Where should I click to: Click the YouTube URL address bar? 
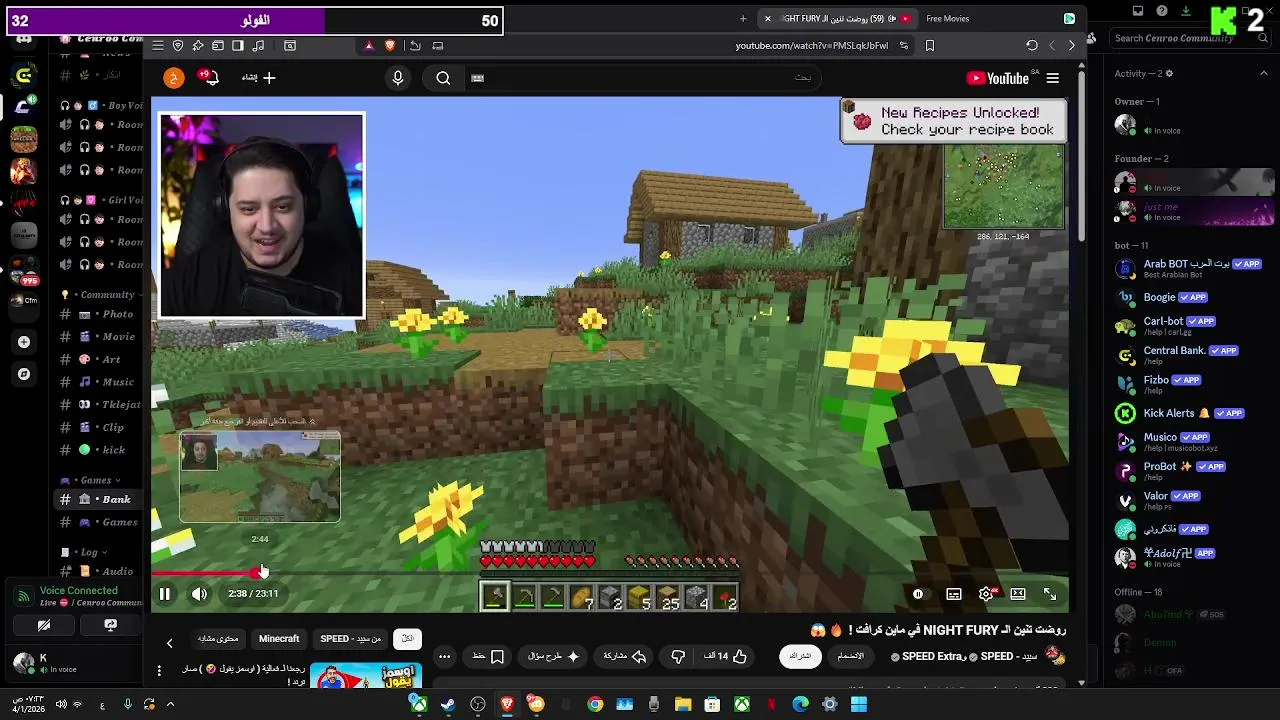point(812,45)
